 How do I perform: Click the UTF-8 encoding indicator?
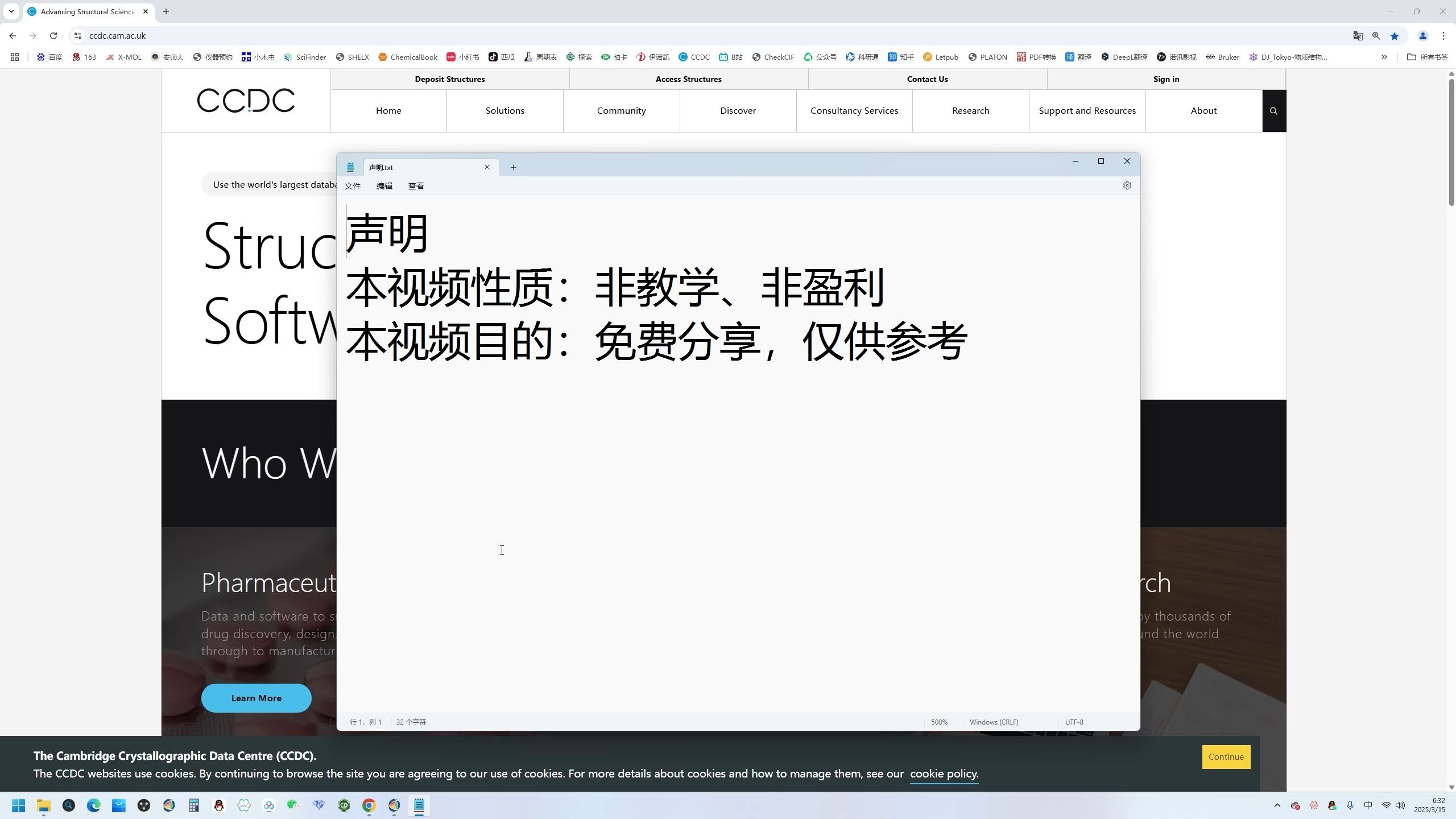[1074, 722]
